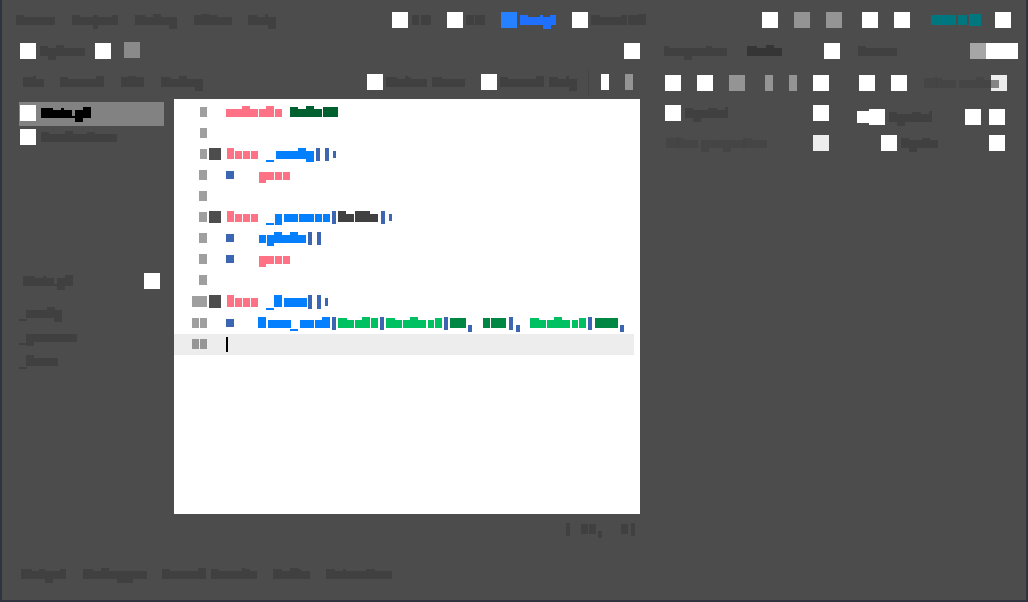Go to previous edited script arrow
The width and height of the screenshot is (1028, 602).
click(x=604, y=82)
